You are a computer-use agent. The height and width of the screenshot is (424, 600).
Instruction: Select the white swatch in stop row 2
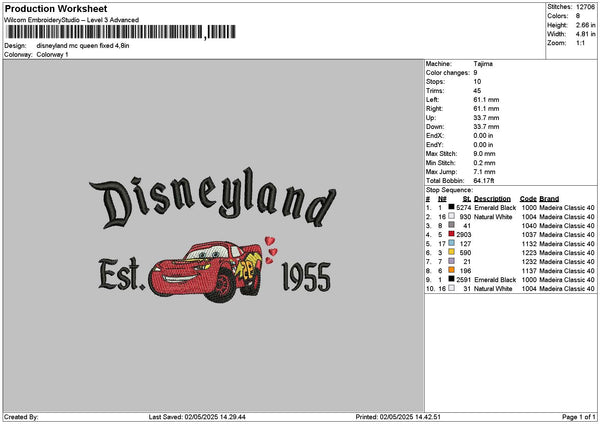[x=452, y=216]
